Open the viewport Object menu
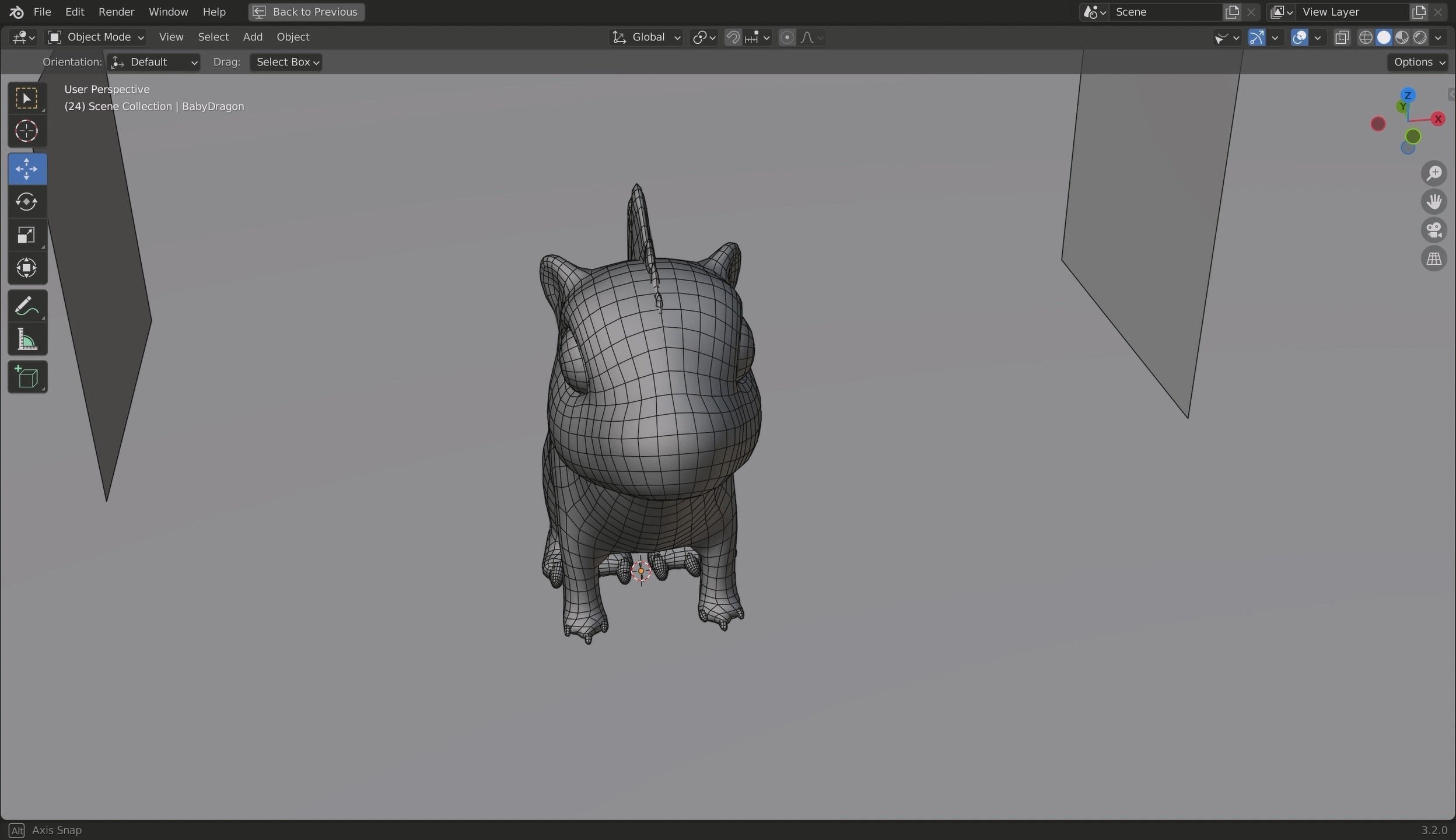The width and height of the screenshot is (1456, 840). [x=293, y=37]
